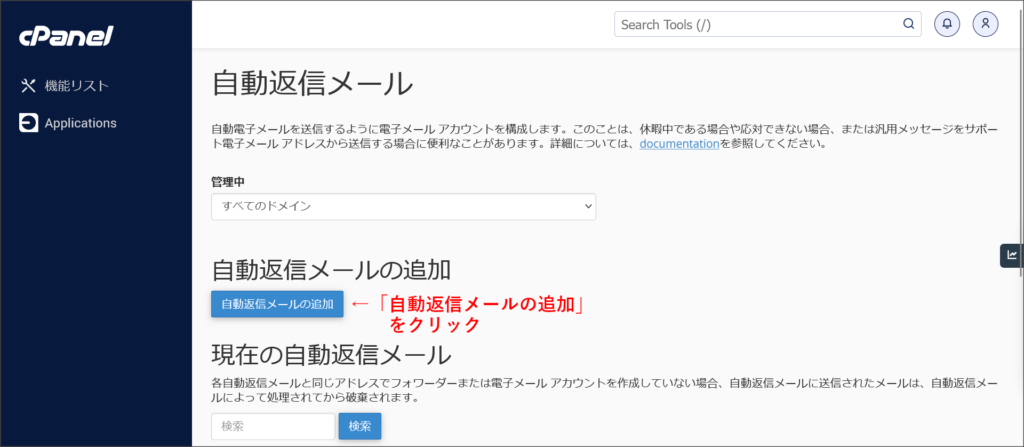Click the Applications sidebar icon
The image size is (1024, 447).
(x=28, y=123)
